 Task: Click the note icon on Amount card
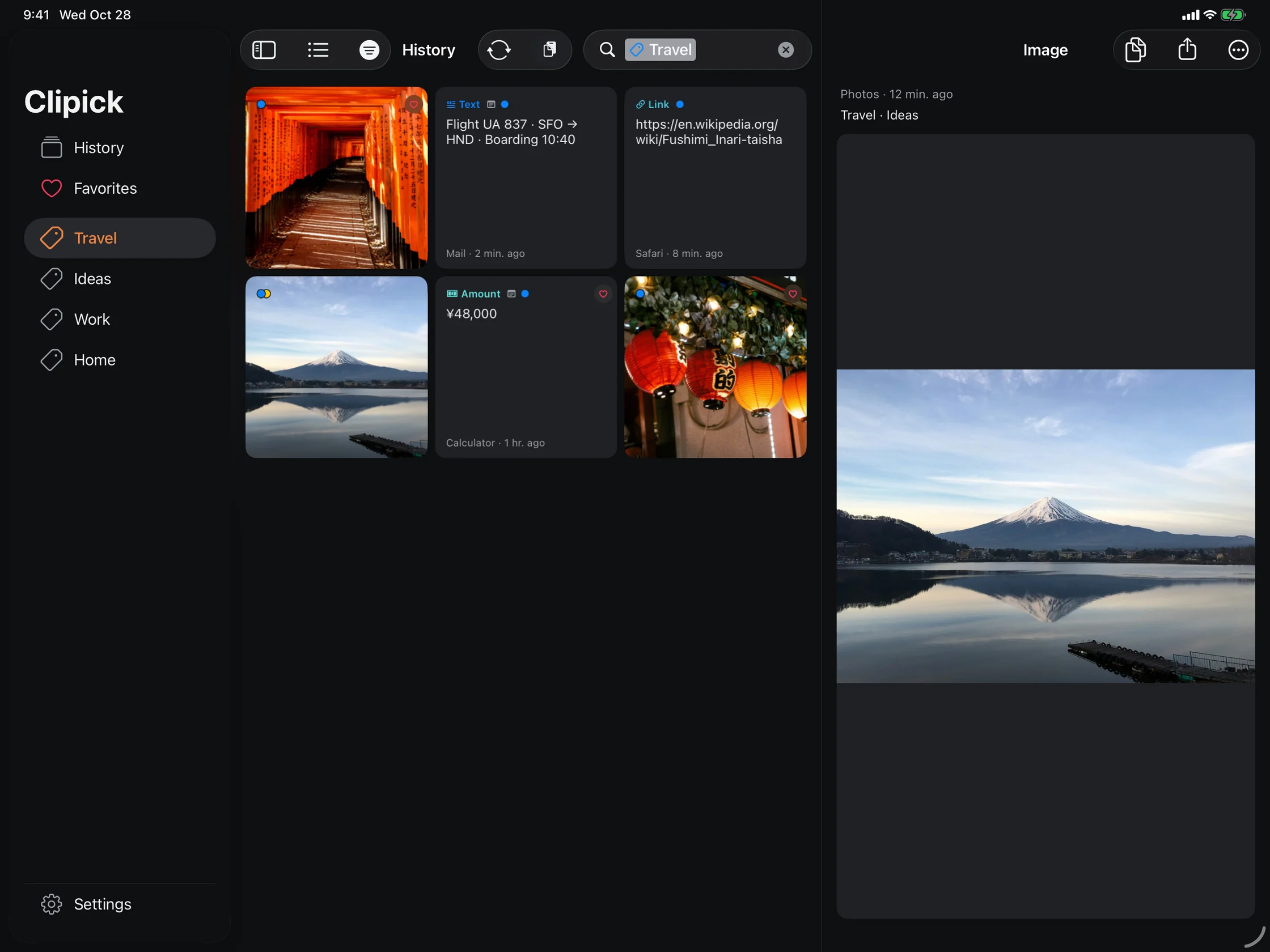coord(511,294)
